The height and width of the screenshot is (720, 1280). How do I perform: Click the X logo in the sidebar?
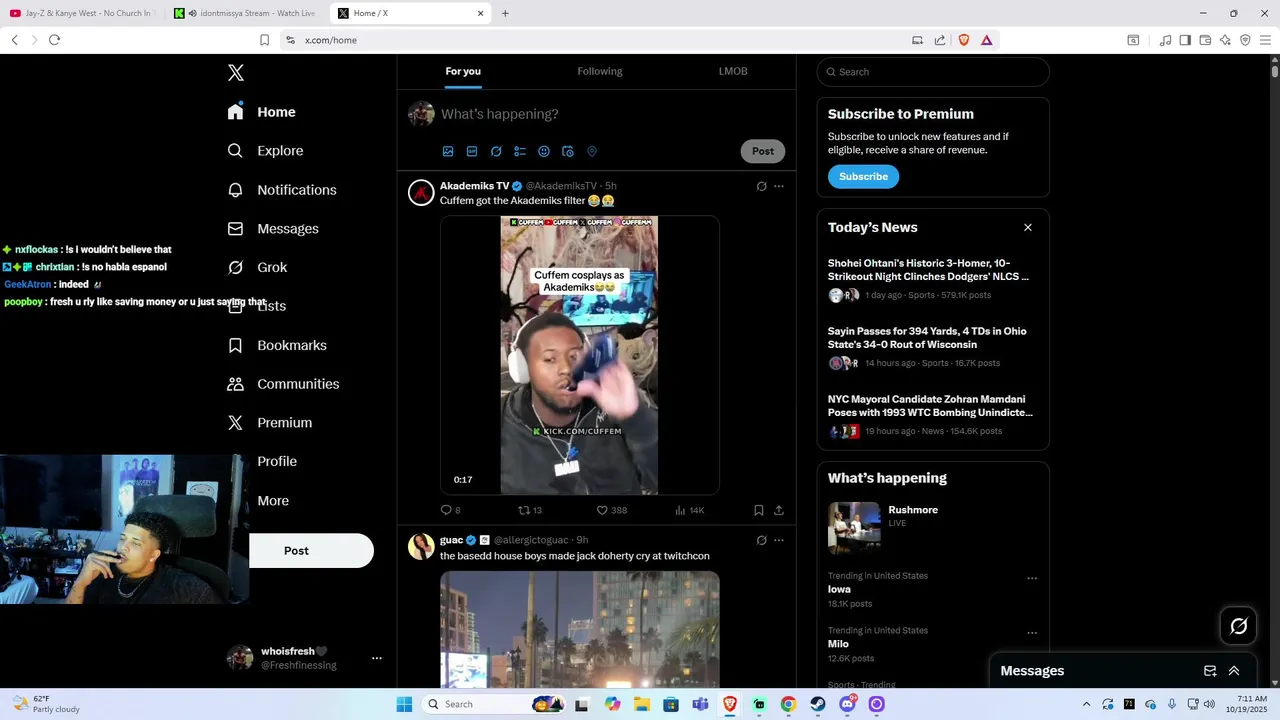pos(235,73)
